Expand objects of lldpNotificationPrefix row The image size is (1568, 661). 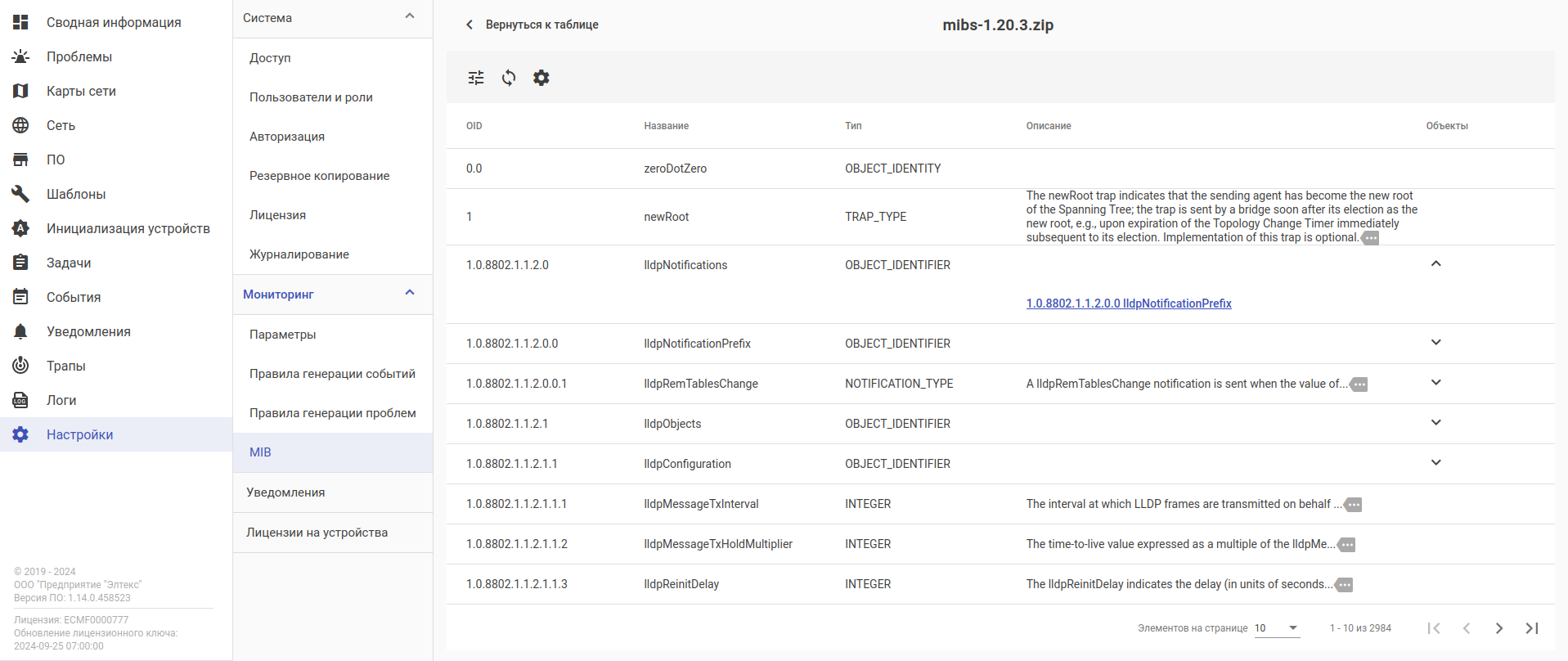point(1435,343)
